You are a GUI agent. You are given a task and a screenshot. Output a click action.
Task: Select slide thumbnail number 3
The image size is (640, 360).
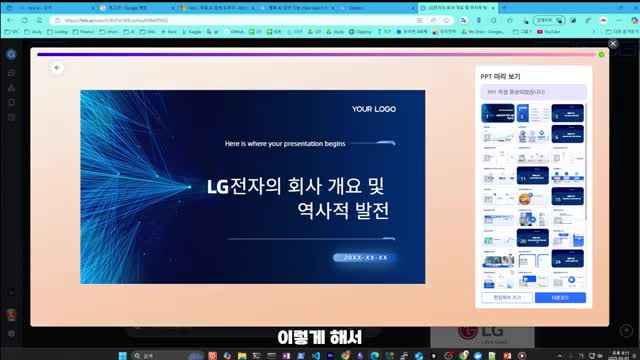click(x=567, y=113)
